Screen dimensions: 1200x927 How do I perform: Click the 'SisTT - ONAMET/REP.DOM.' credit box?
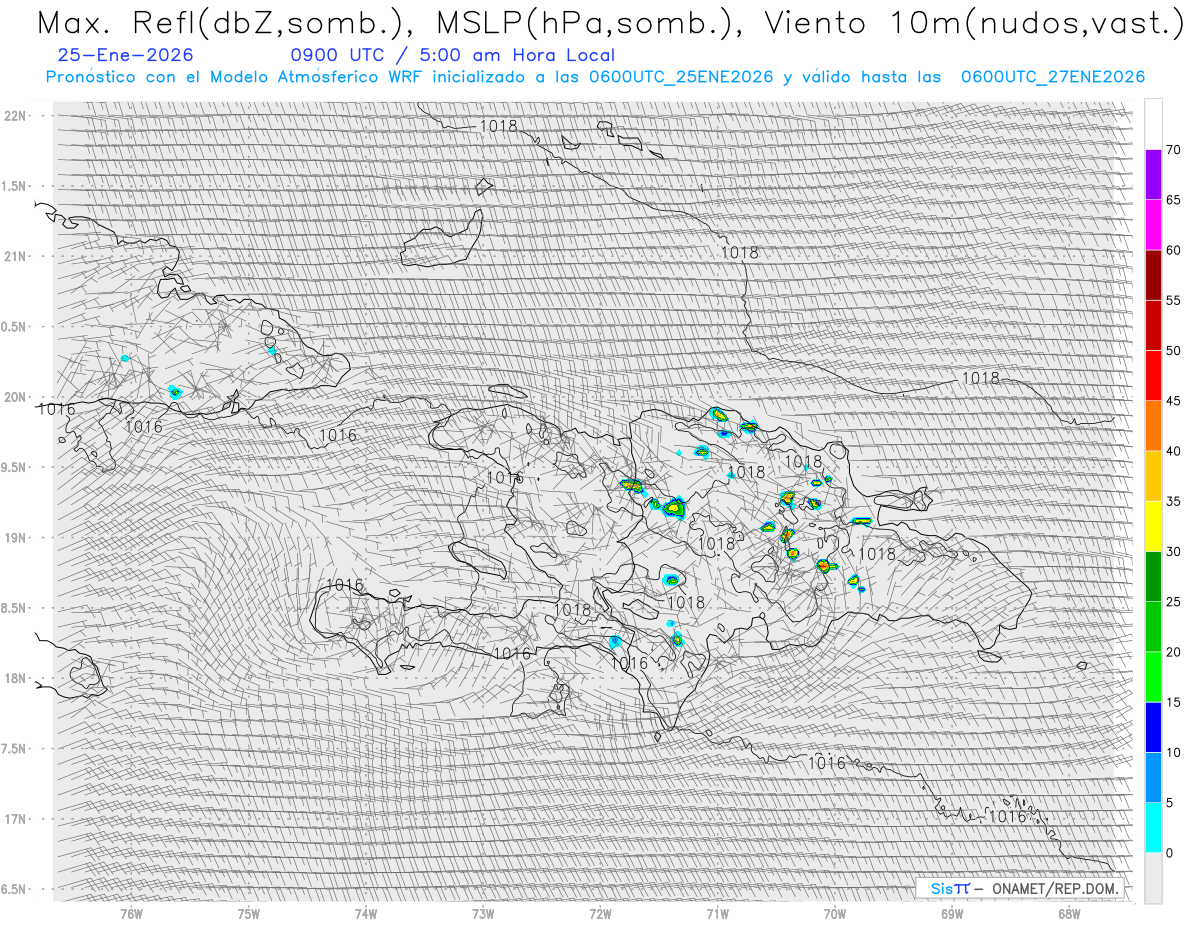point(1020,888)
